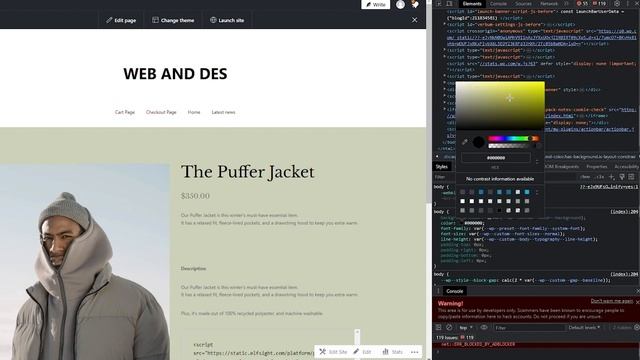This screenshot has height=360, width=640.
Task: Pick the cyan palette swatch in first row
Action: pyautogui.click(x=527, y=192)
